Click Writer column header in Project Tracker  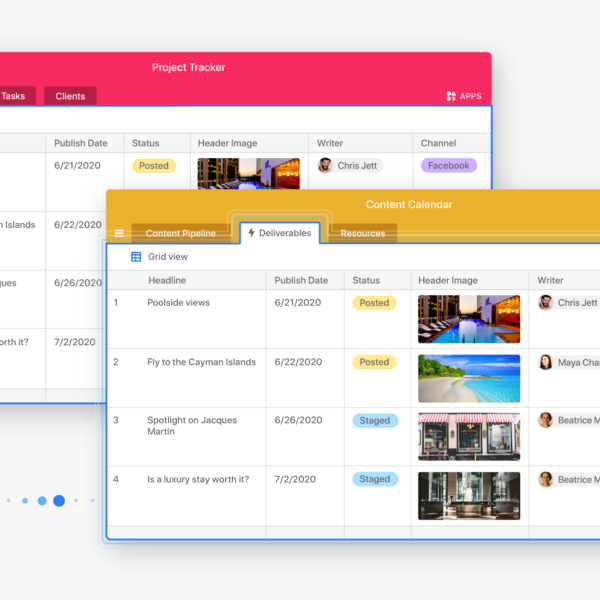(330, 143)
